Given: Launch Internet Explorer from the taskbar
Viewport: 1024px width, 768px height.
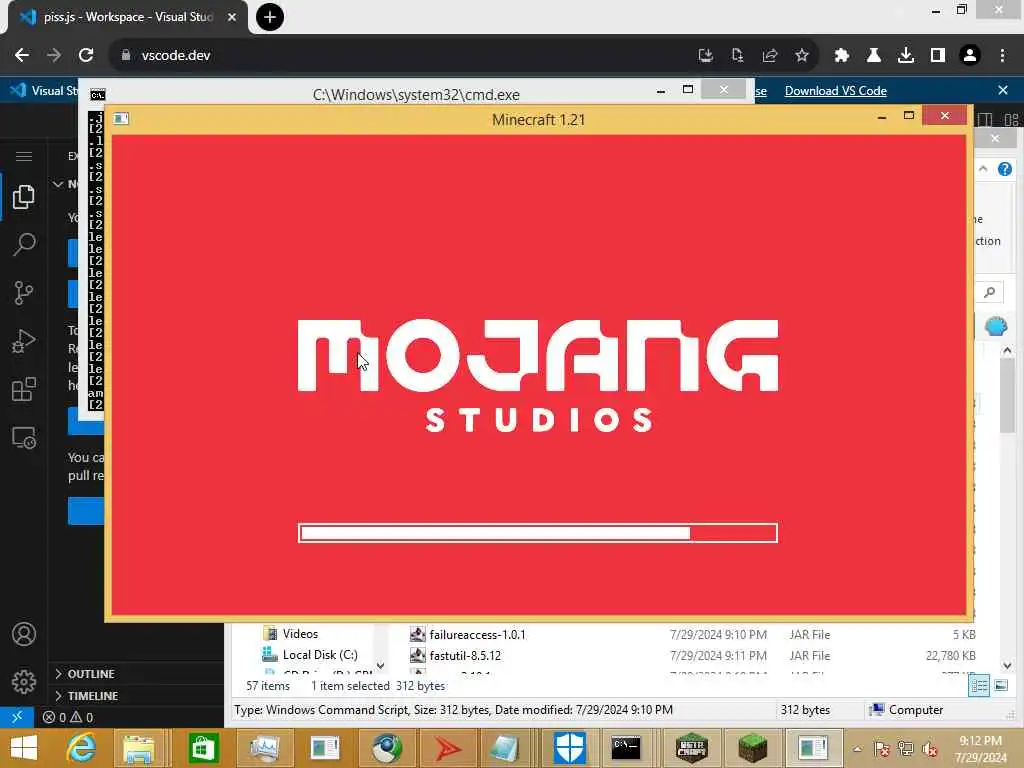Looking at the screenshot, I should pos(82,748).
